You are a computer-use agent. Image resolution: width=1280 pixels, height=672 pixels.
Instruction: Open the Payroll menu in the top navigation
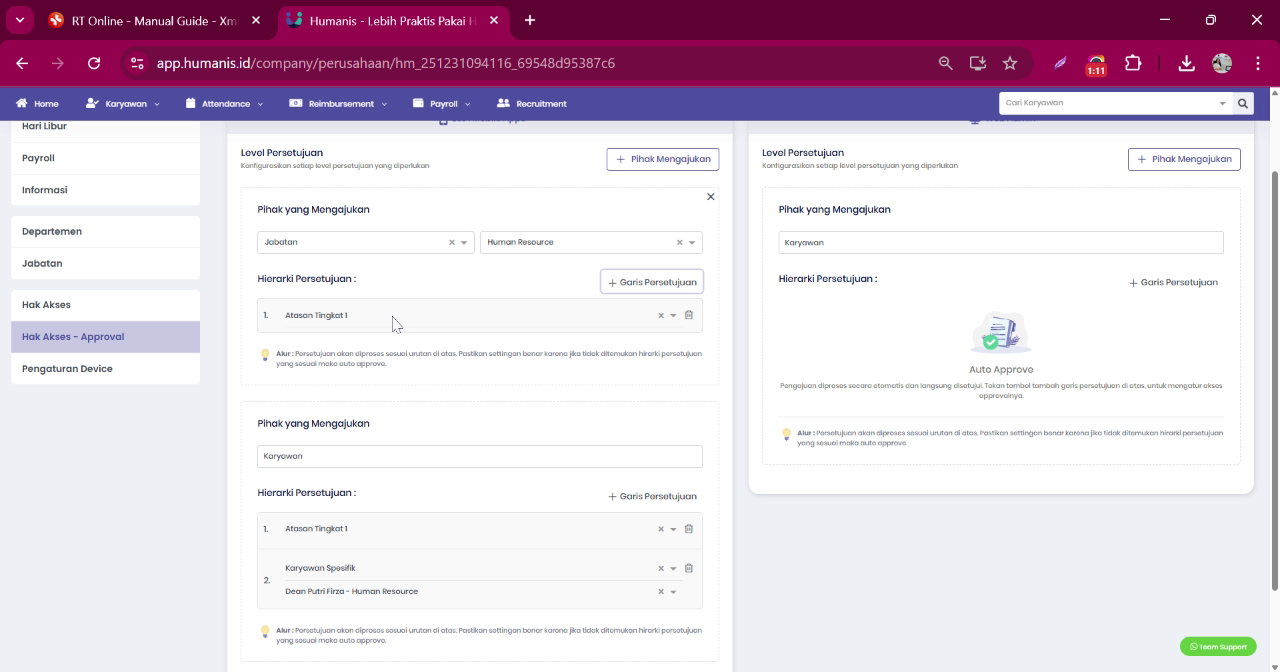click(442, 103)
